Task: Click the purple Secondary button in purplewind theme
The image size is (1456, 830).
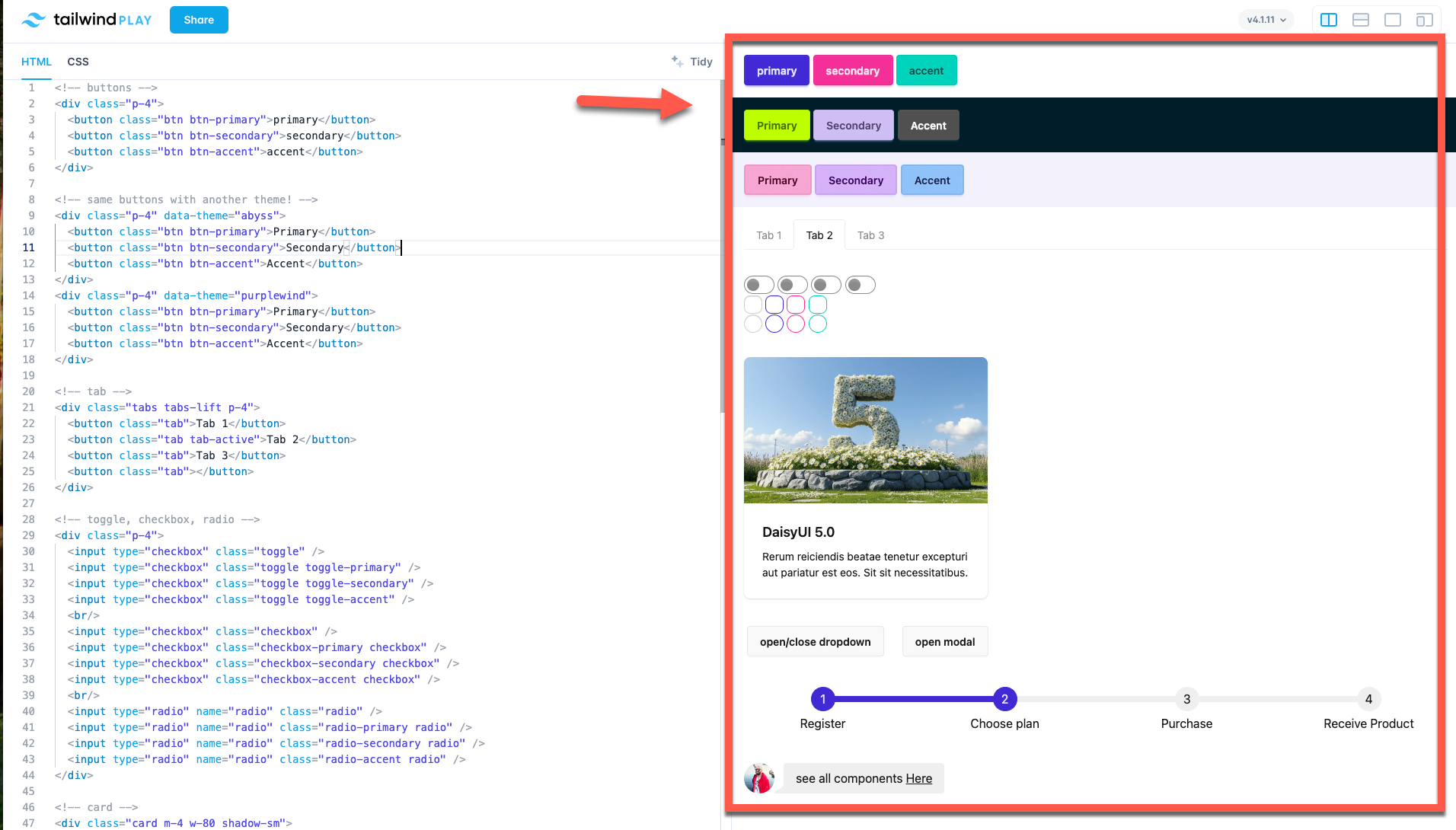Action: click(856, 180)
